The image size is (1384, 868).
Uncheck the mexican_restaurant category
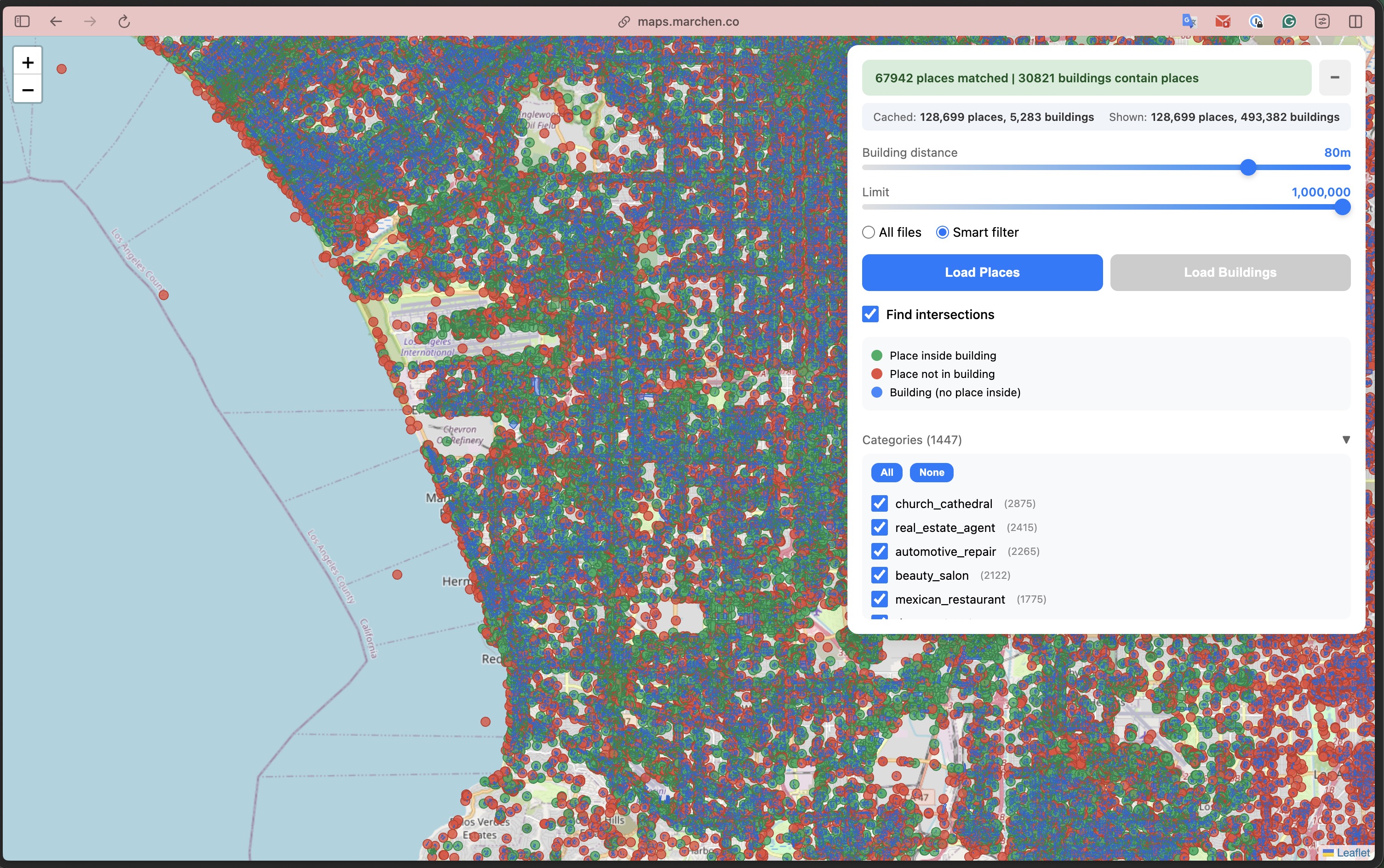coord(880,599)
